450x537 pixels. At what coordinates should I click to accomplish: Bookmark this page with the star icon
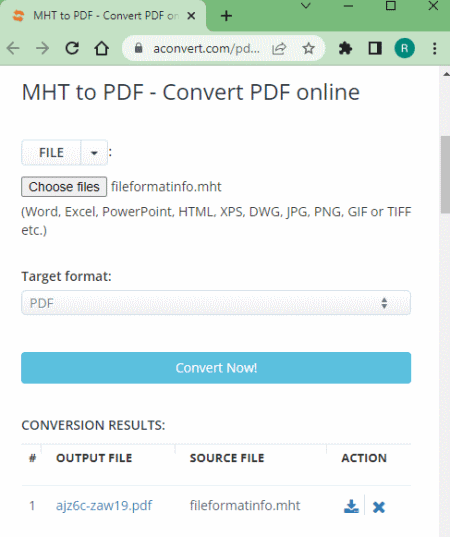308,49
